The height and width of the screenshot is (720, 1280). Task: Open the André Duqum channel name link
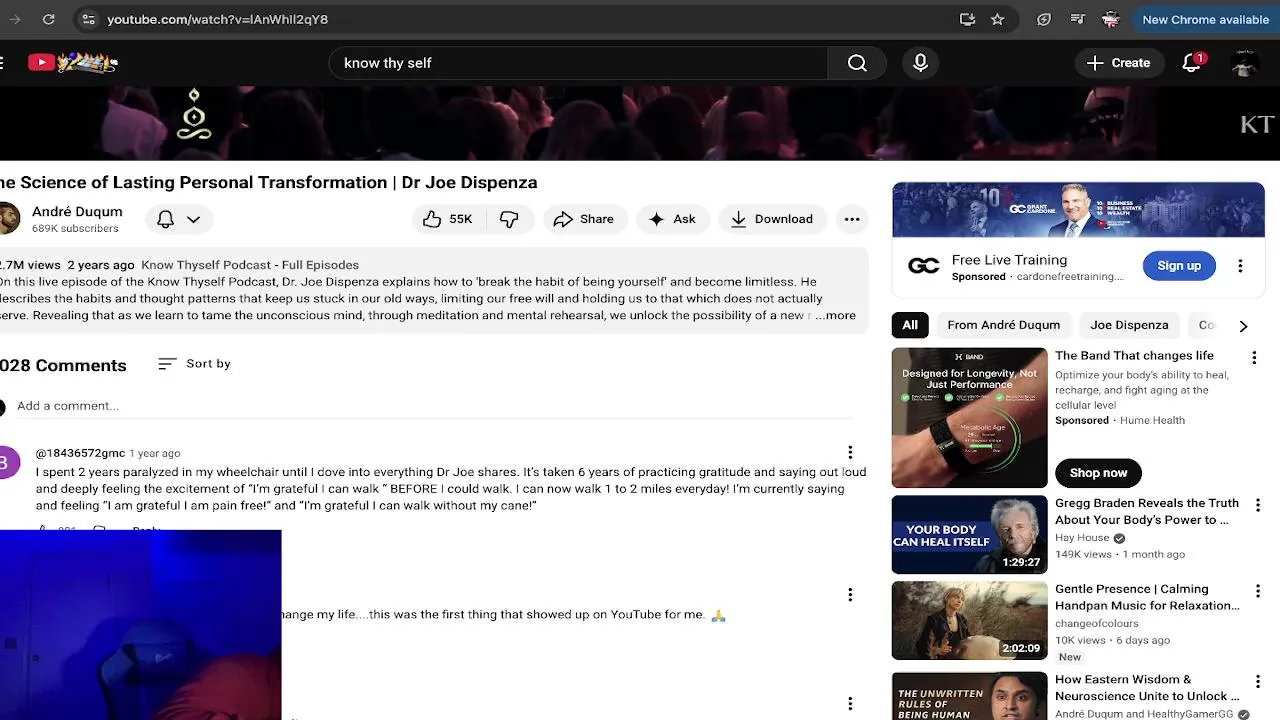[x=77, y=211]
